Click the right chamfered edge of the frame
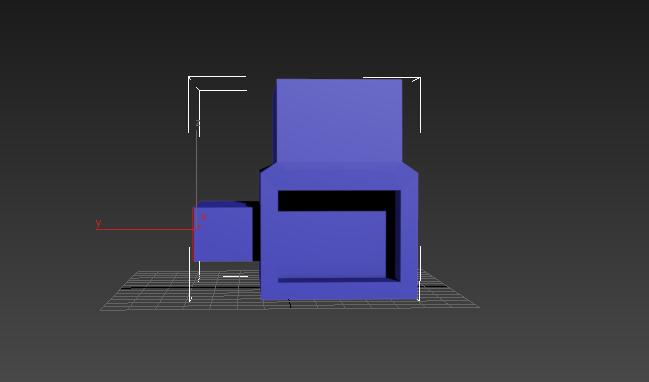Viewport: 649px width, 382px height. click(x=410, y=167)
